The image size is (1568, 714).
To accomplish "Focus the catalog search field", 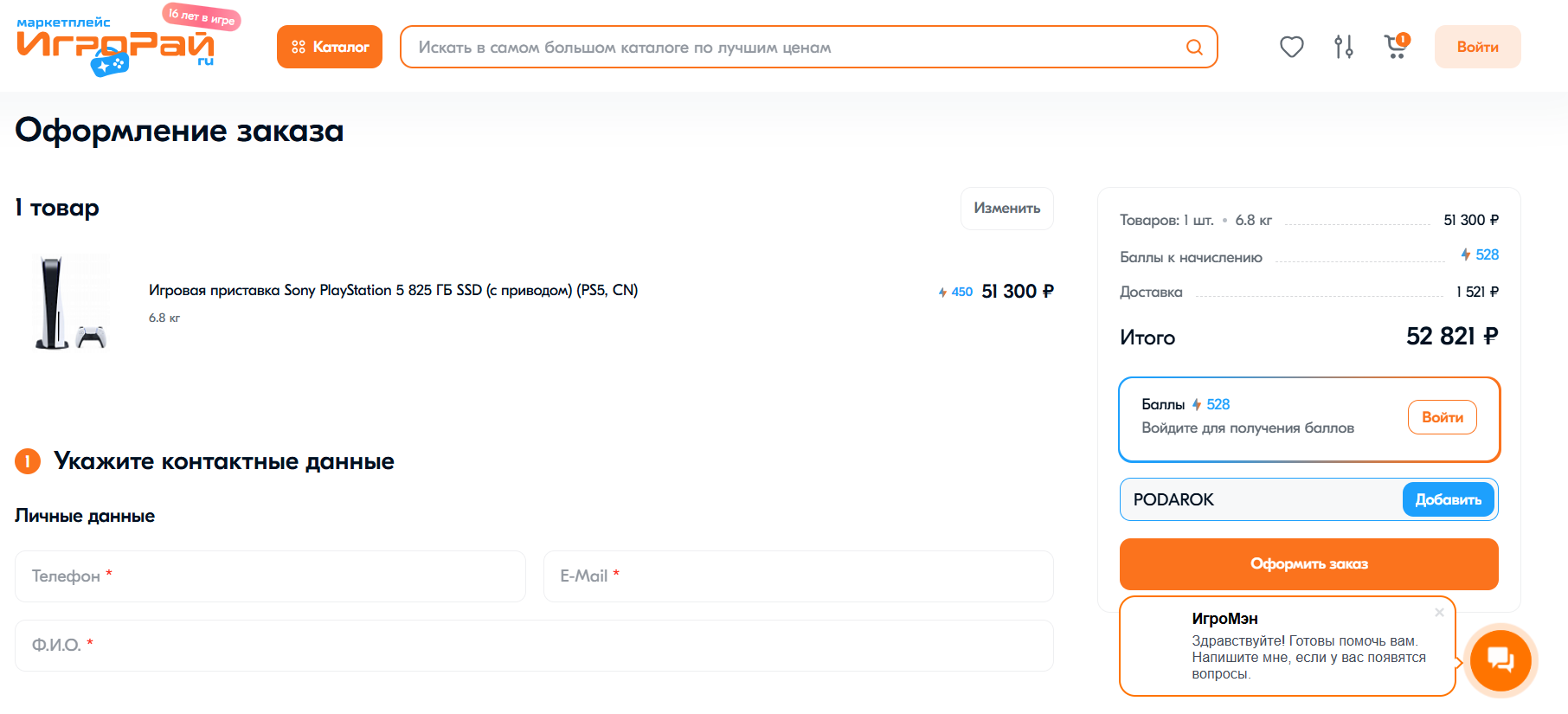I will pos(796,48).
